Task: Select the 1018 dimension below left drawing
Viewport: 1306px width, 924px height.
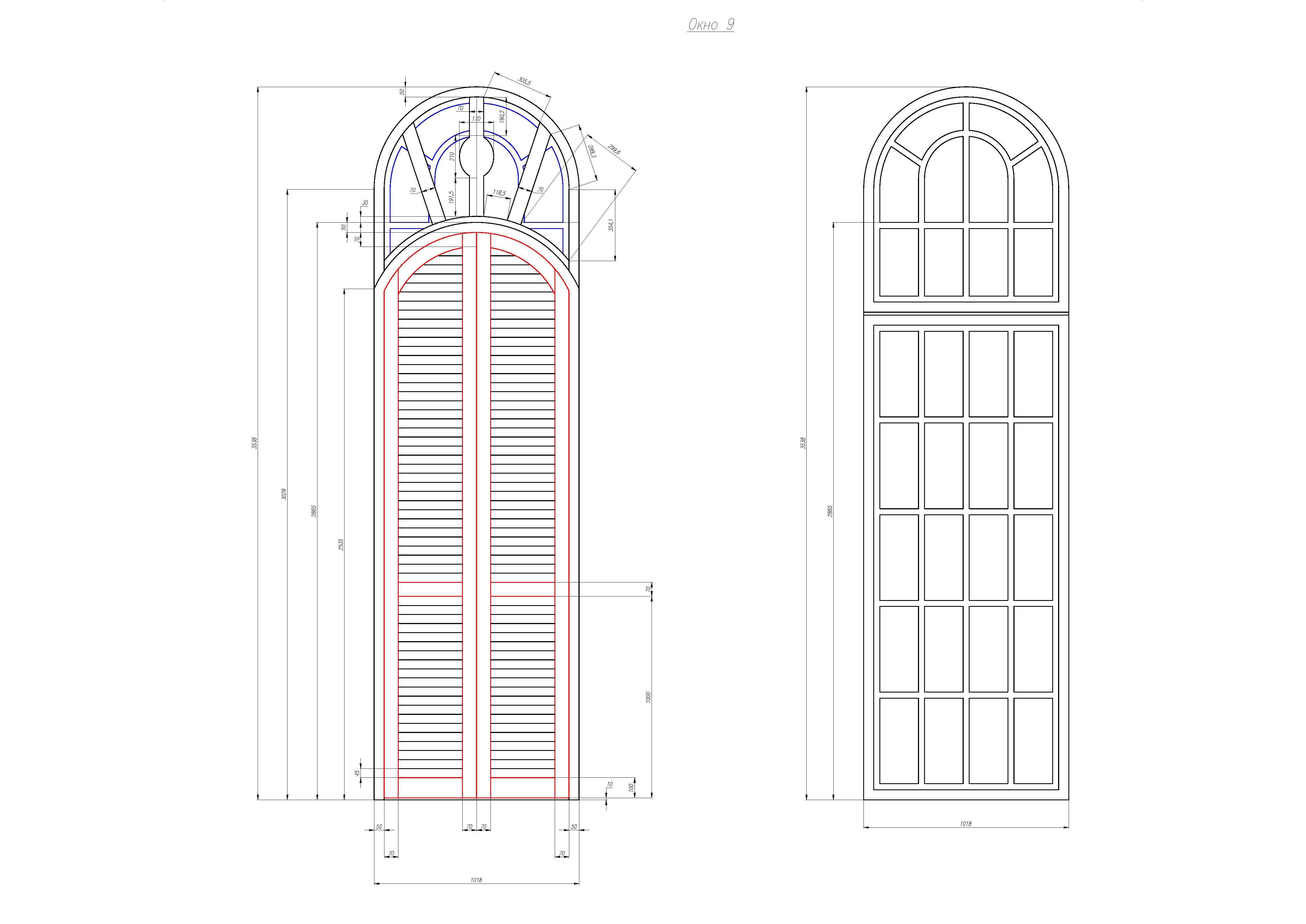Action: [x=476, y=880]
